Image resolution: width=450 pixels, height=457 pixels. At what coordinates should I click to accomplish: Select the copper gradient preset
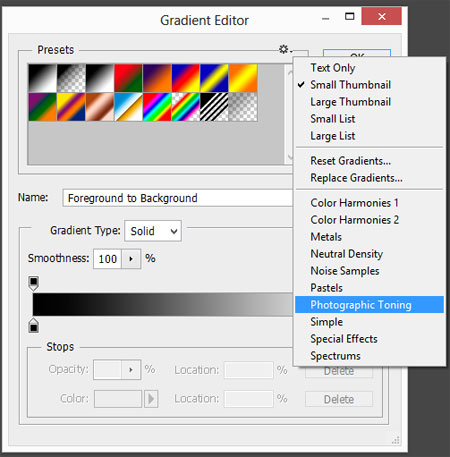point(100,107)
